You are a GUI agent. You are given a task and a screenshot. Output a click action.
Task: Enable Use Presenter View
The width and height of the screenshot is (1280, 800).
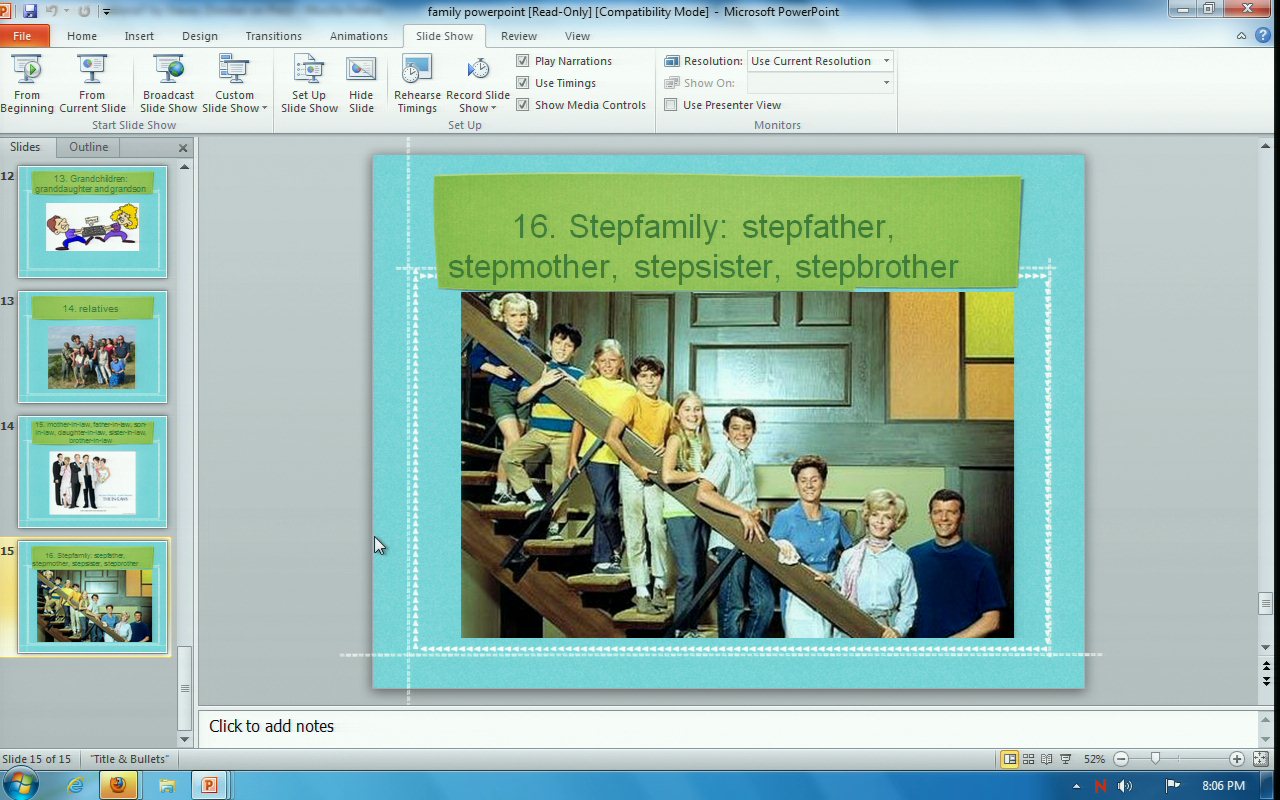pos(671,105)
